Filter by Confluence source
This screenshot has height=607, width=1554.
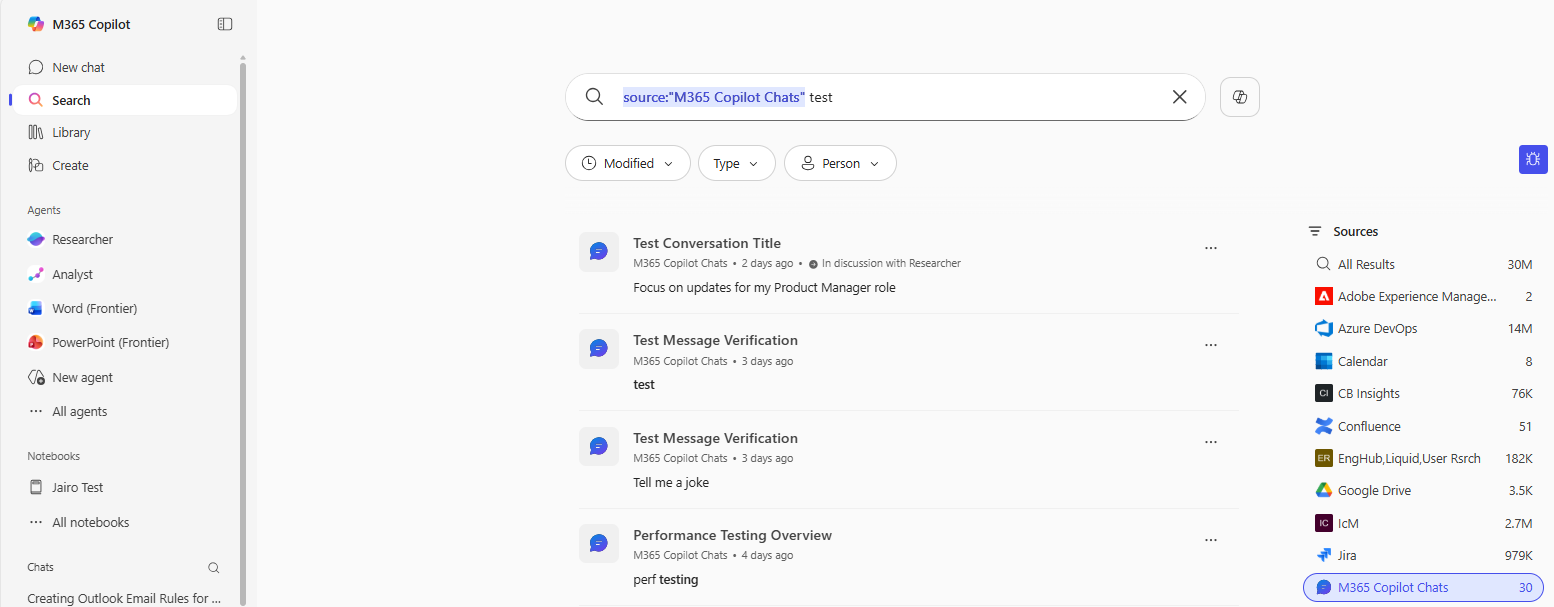(x=1423, y=426)
